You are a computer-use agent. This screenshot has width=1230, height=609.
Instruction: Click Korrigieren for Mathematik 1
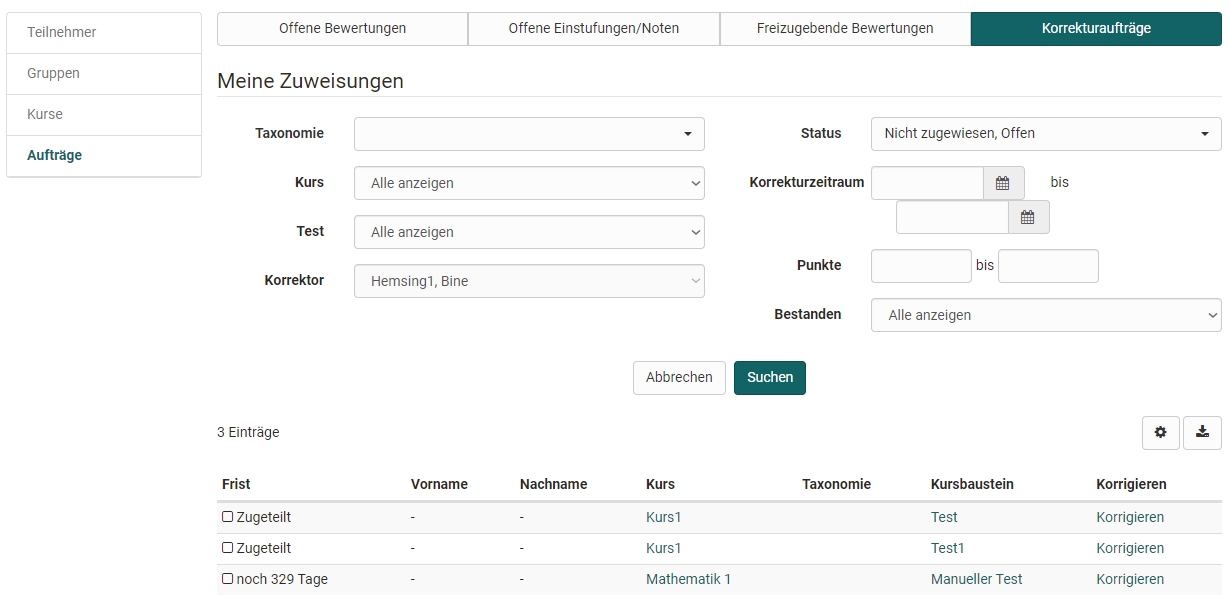click(x=1130, y=578)
